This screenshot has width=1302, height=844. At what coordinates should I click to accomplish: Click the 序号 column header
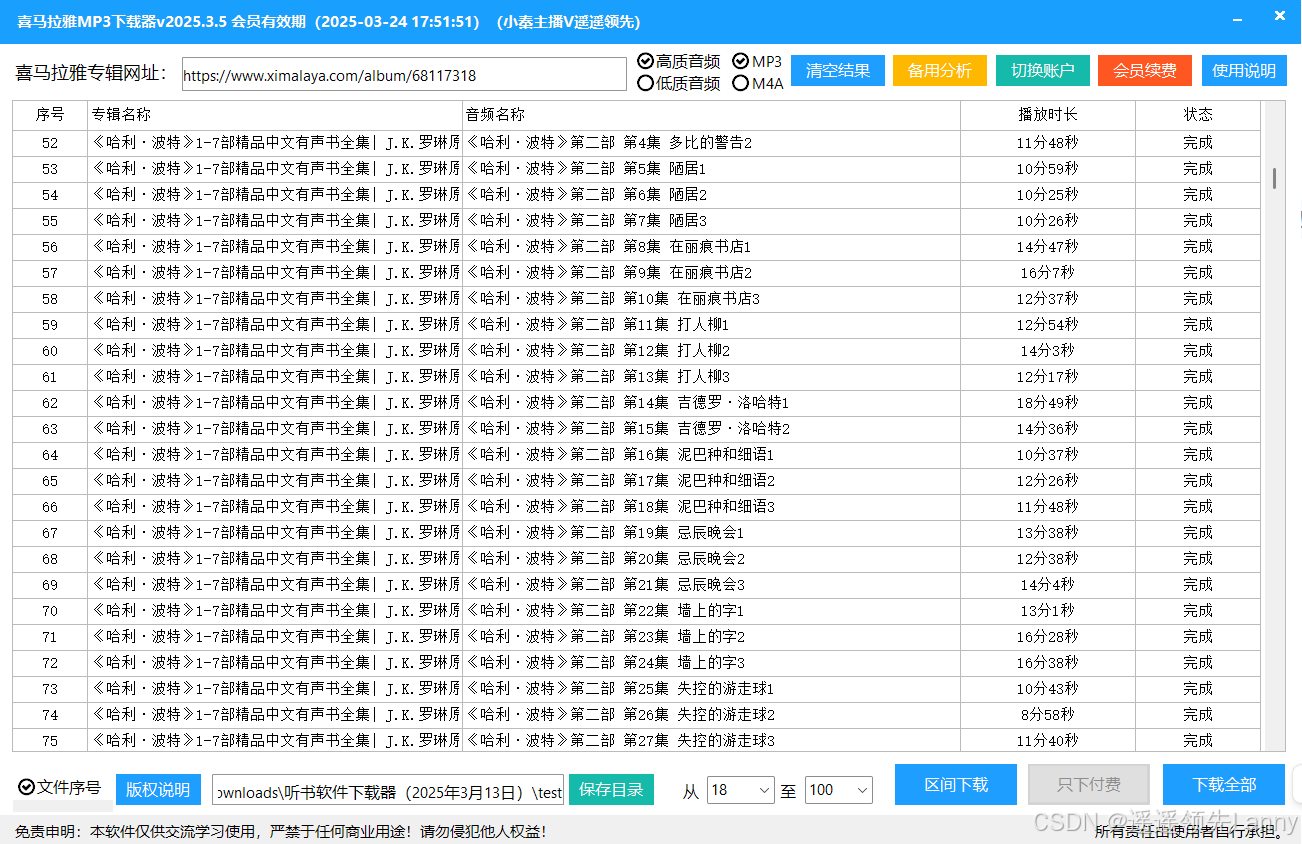click(50, 115)
